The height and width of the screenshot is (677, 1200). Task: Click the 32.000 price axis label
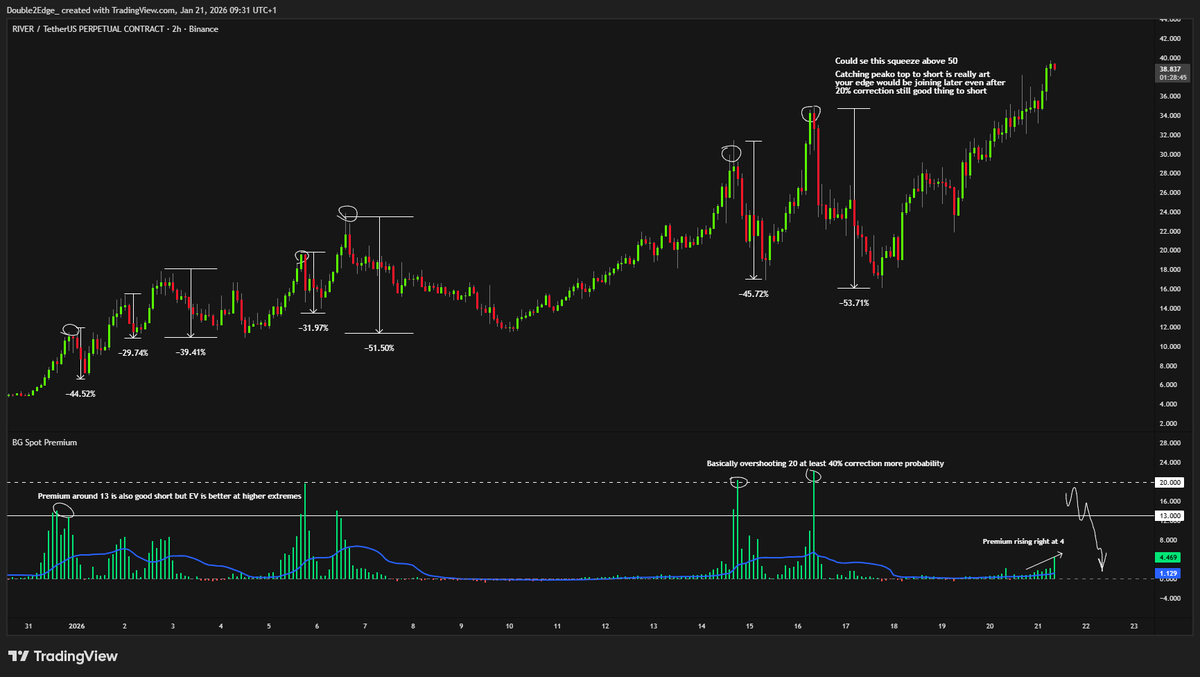1170,135
